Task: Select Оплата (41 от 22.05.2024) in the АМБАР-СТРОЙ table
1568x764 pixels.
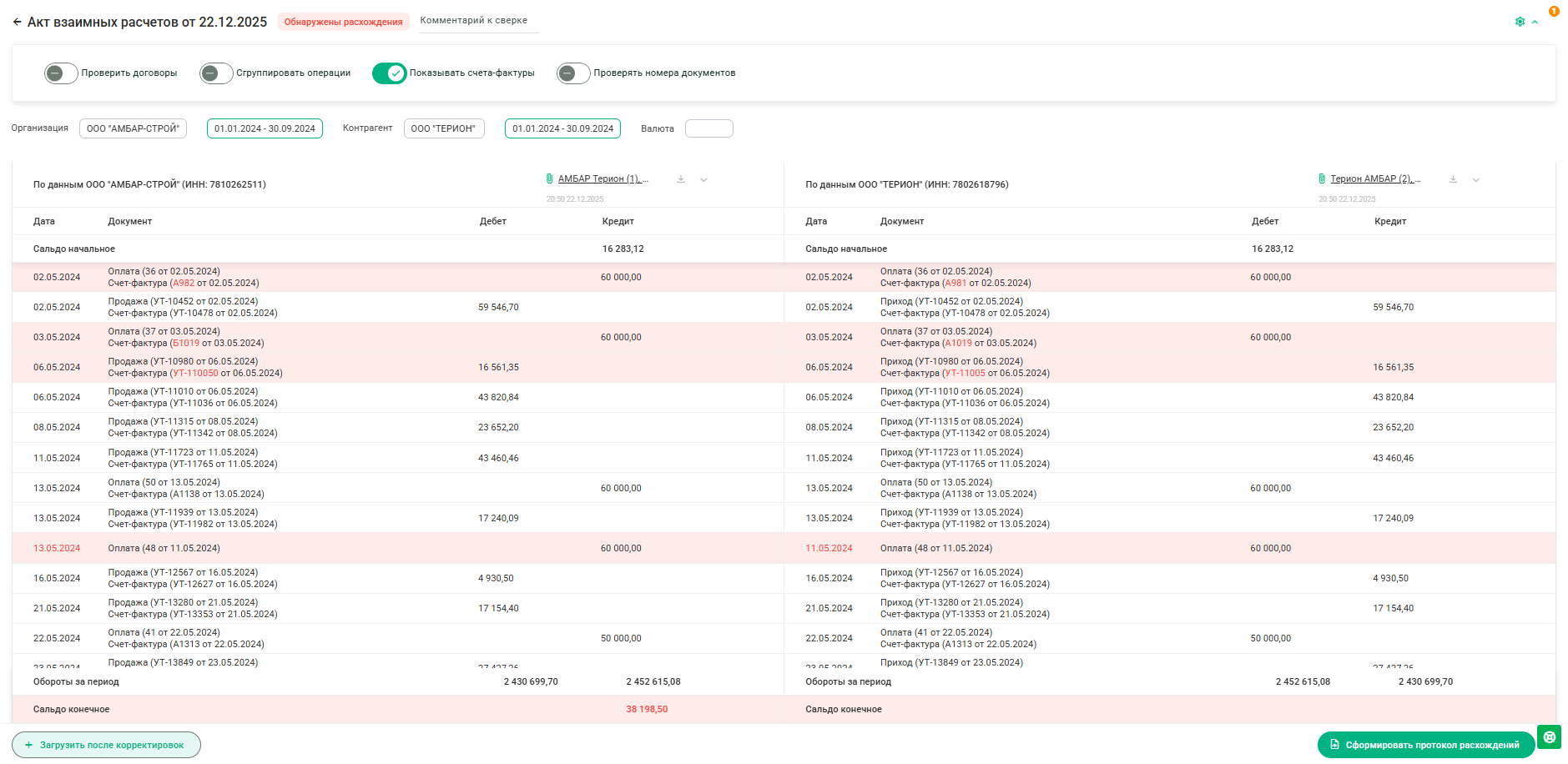Action: pyautogui.click(x=164, y=633)
